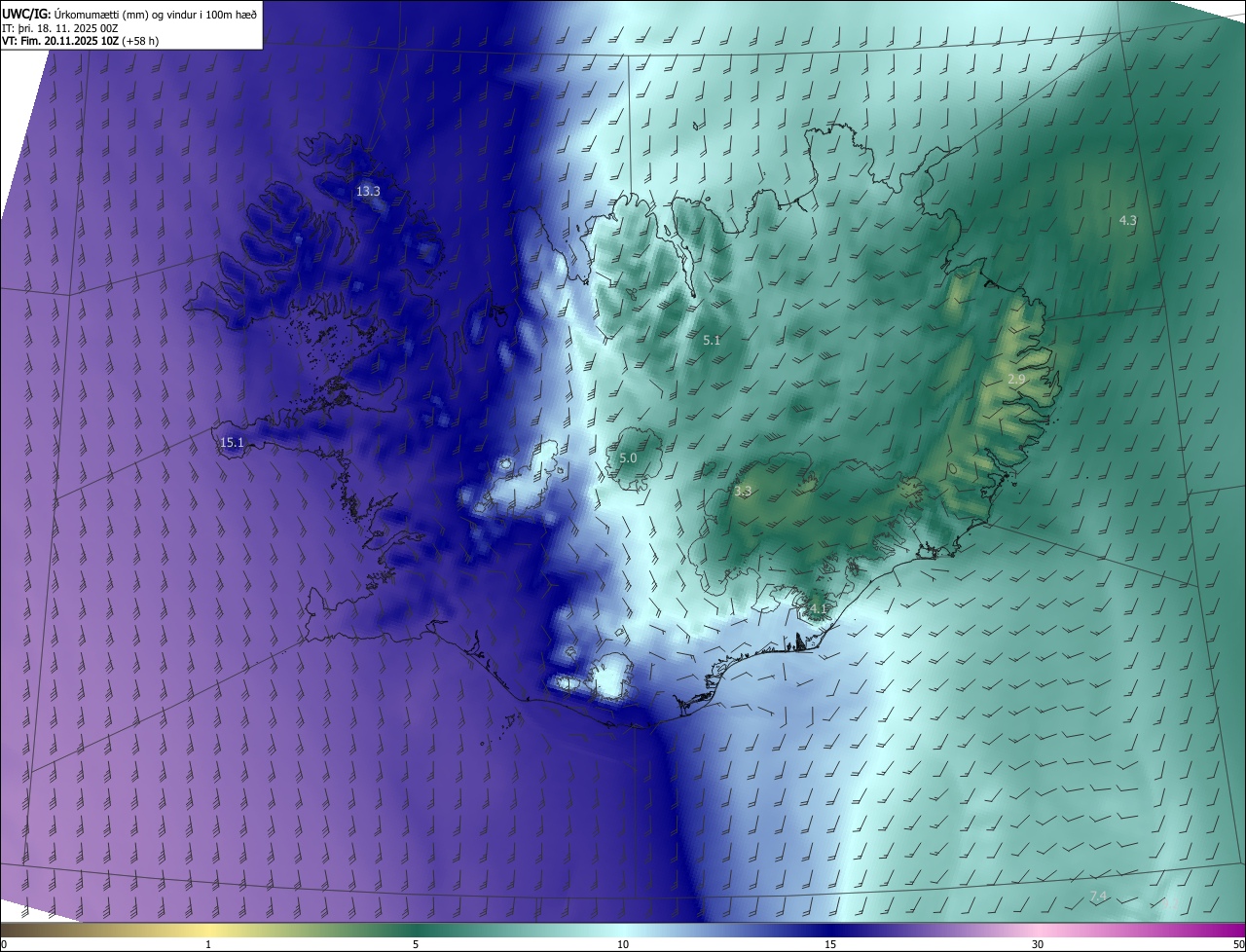The width and height of the screenshot is (1246, 952).
Task: Click the 1 tick on the color scale
Action: (208, 944)
